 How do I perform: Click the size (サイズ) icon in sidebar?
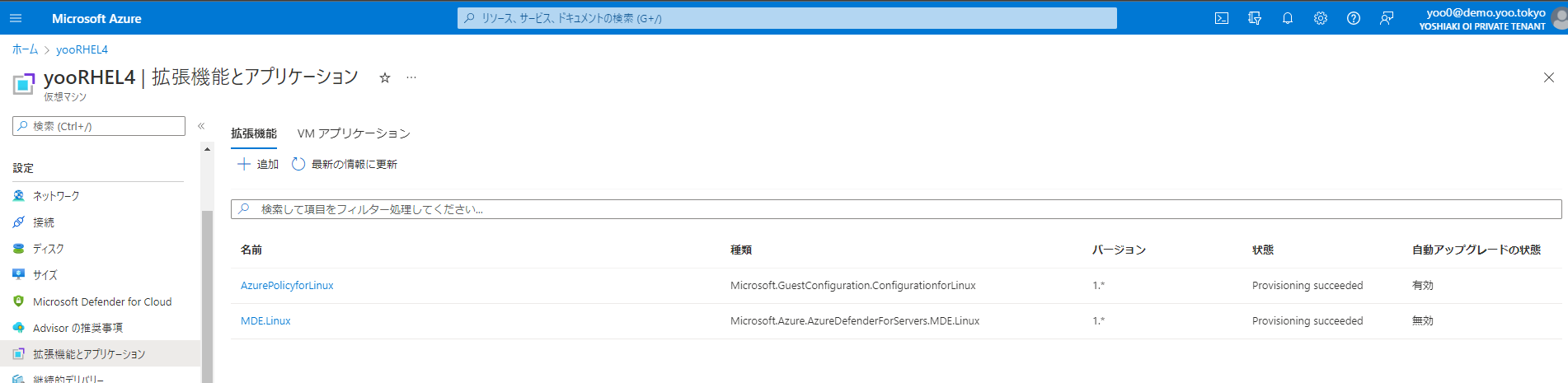19,275
